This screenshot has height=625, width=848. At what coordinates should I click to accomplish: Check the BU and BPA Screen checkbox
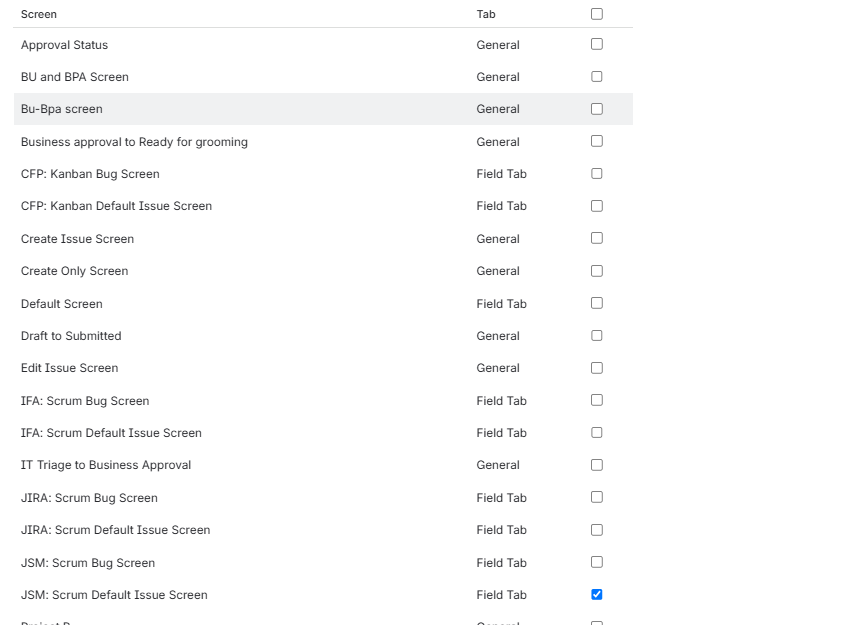[x=597, y=77]
